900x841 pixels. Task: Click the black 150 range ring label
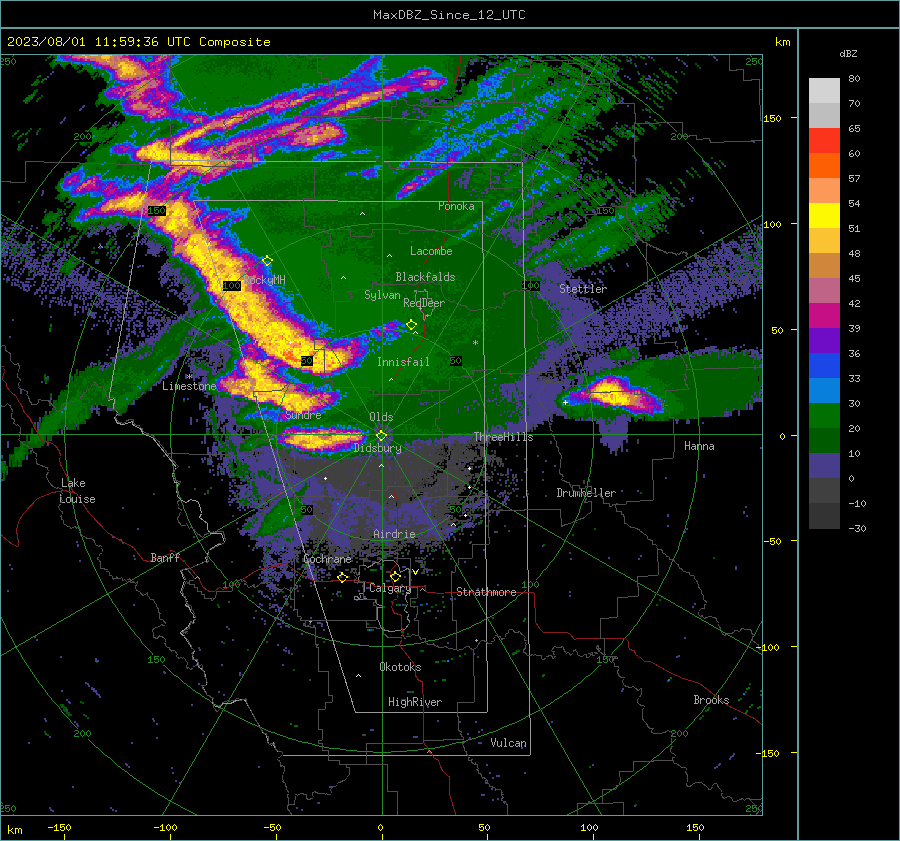[x=157, y=211]
